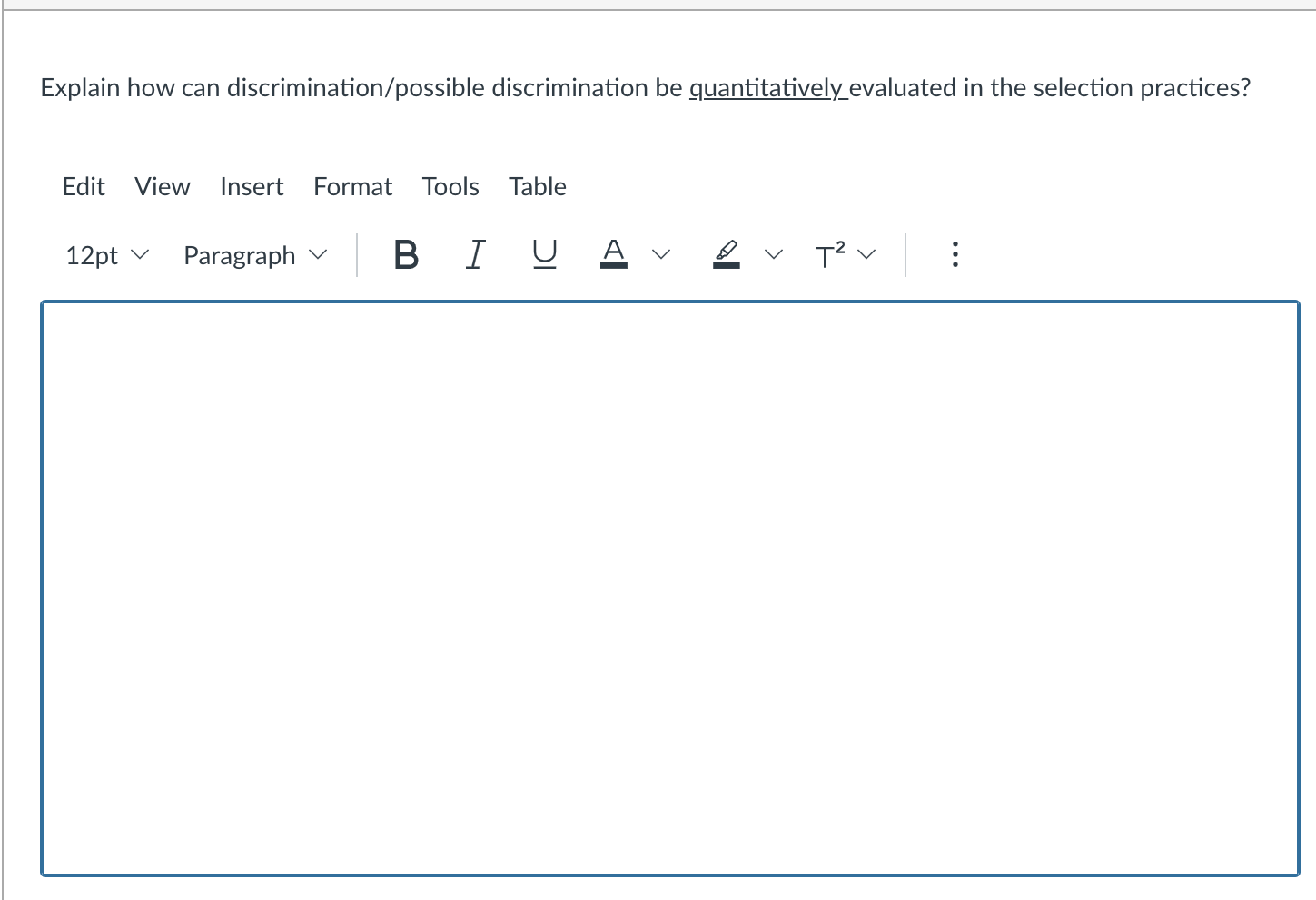The height and width of the screenshot is (900, 1316).
Task: Open the Tools menu
Action: pos(450,186)
